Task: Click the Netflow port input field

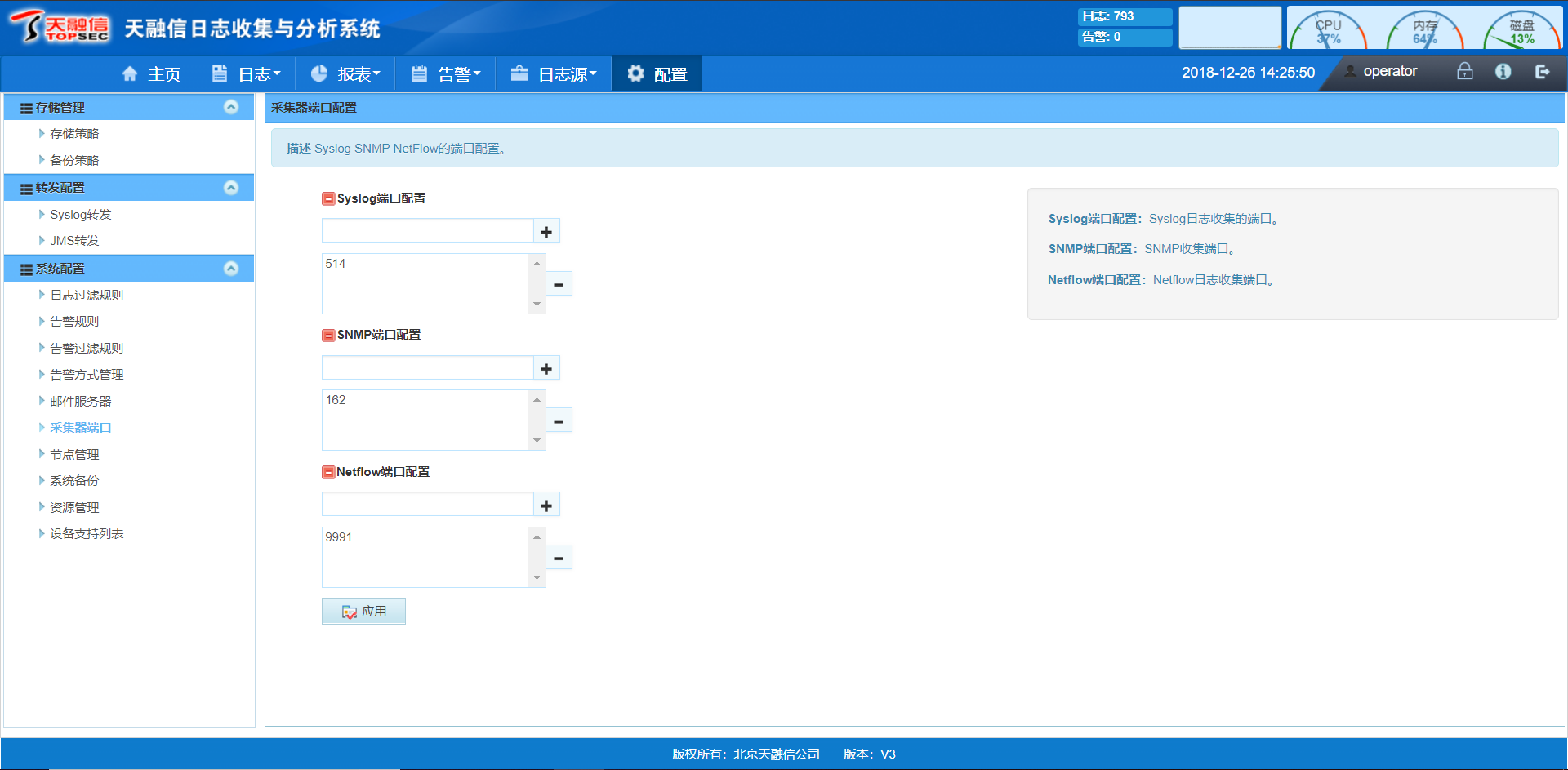Action: click(x=427, y=505)
